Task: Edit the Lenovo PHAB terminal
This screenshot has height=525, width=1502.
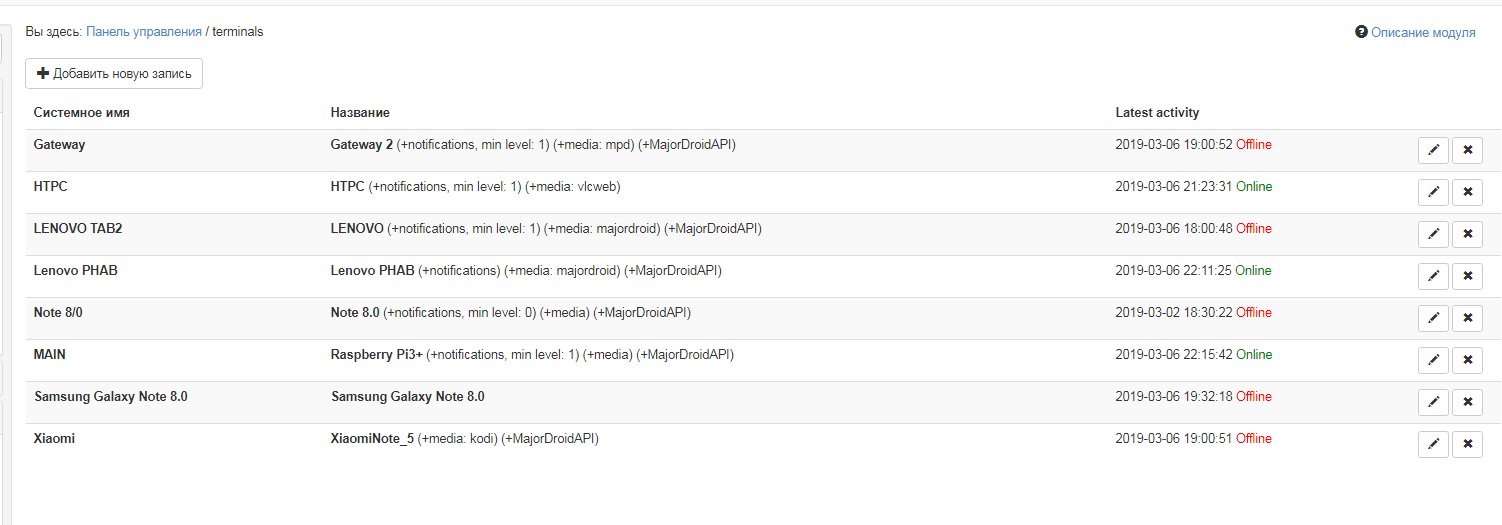Action: click(x=1433, y=276)
